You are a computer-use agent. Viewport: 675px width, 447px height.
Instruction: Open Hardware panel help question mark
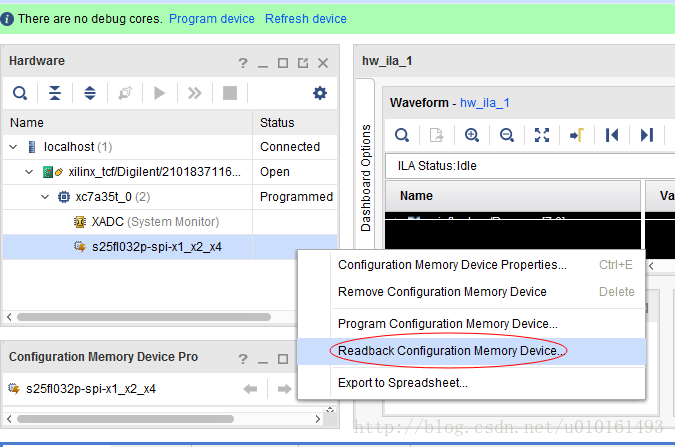[243, 63]
